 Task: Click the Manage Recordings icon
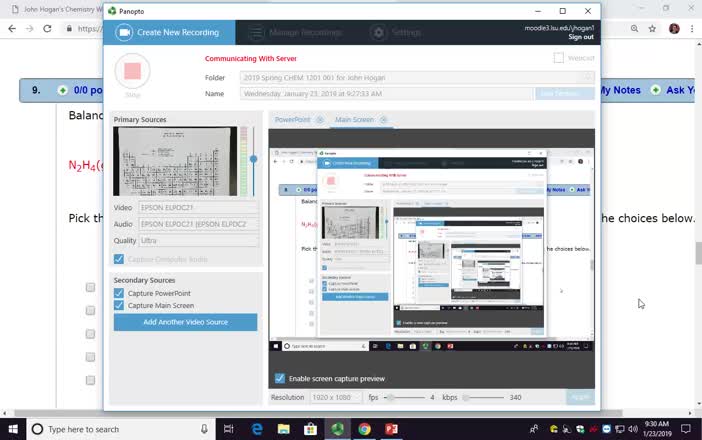[255, 32]
